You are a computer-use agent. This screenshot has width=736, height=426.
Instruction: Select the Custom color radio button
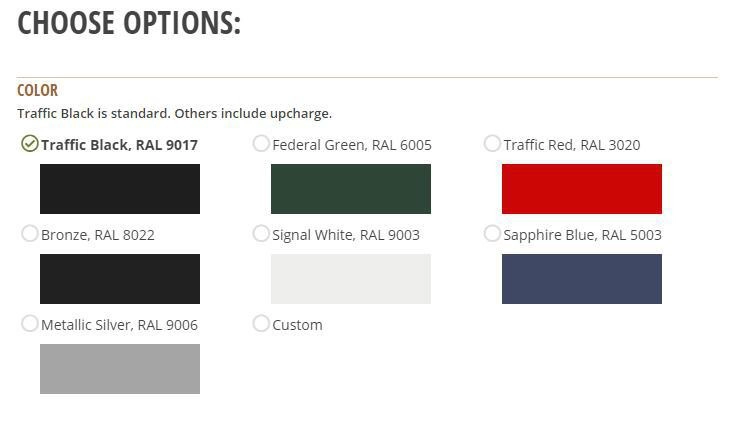point(261,324)
